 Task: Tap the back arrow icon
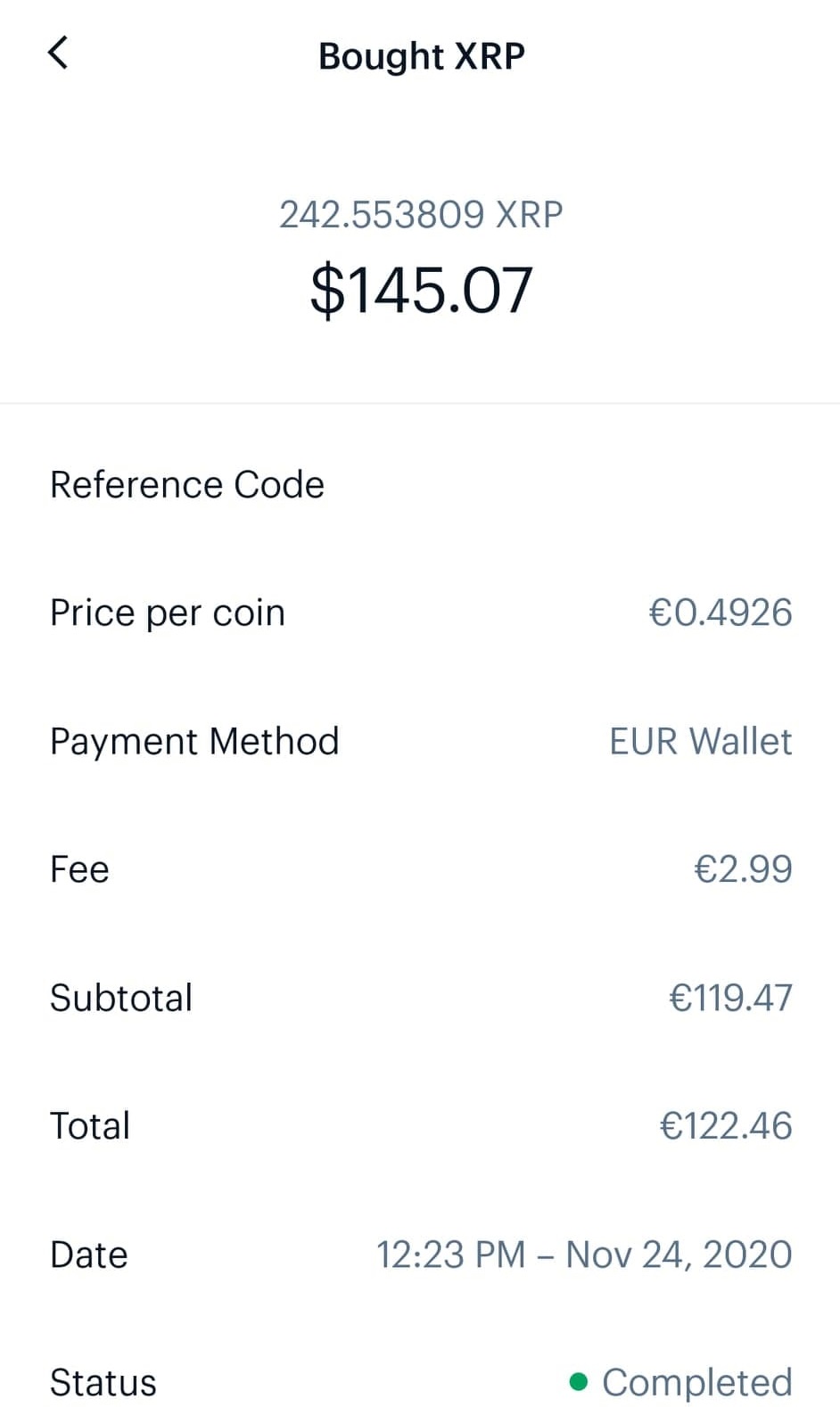(x=58, y=53)
